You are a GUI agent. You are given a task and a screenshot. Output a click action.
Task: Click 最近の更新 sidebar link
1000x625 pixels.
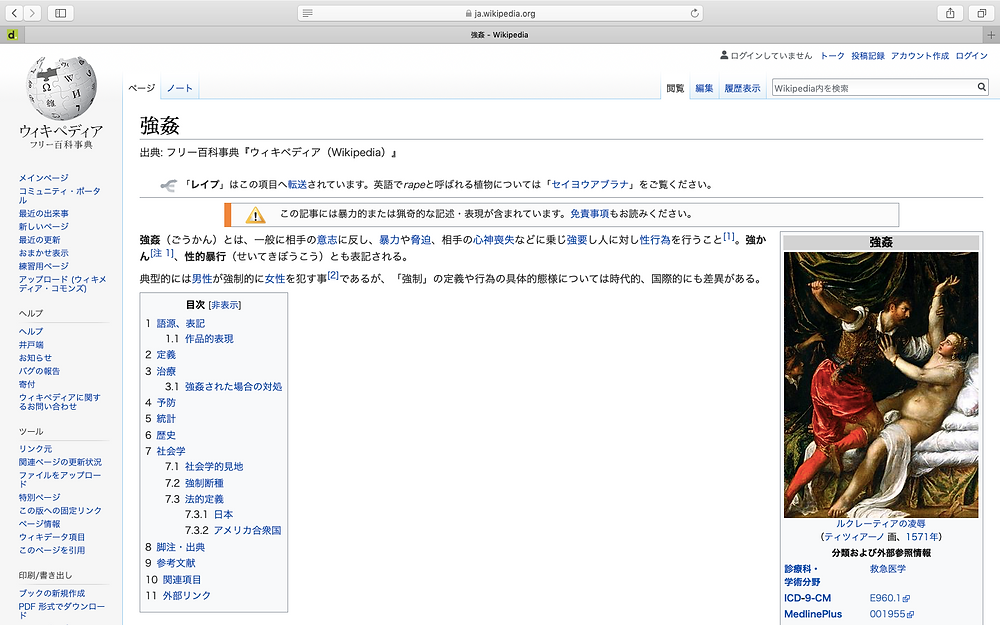point(40,240)
